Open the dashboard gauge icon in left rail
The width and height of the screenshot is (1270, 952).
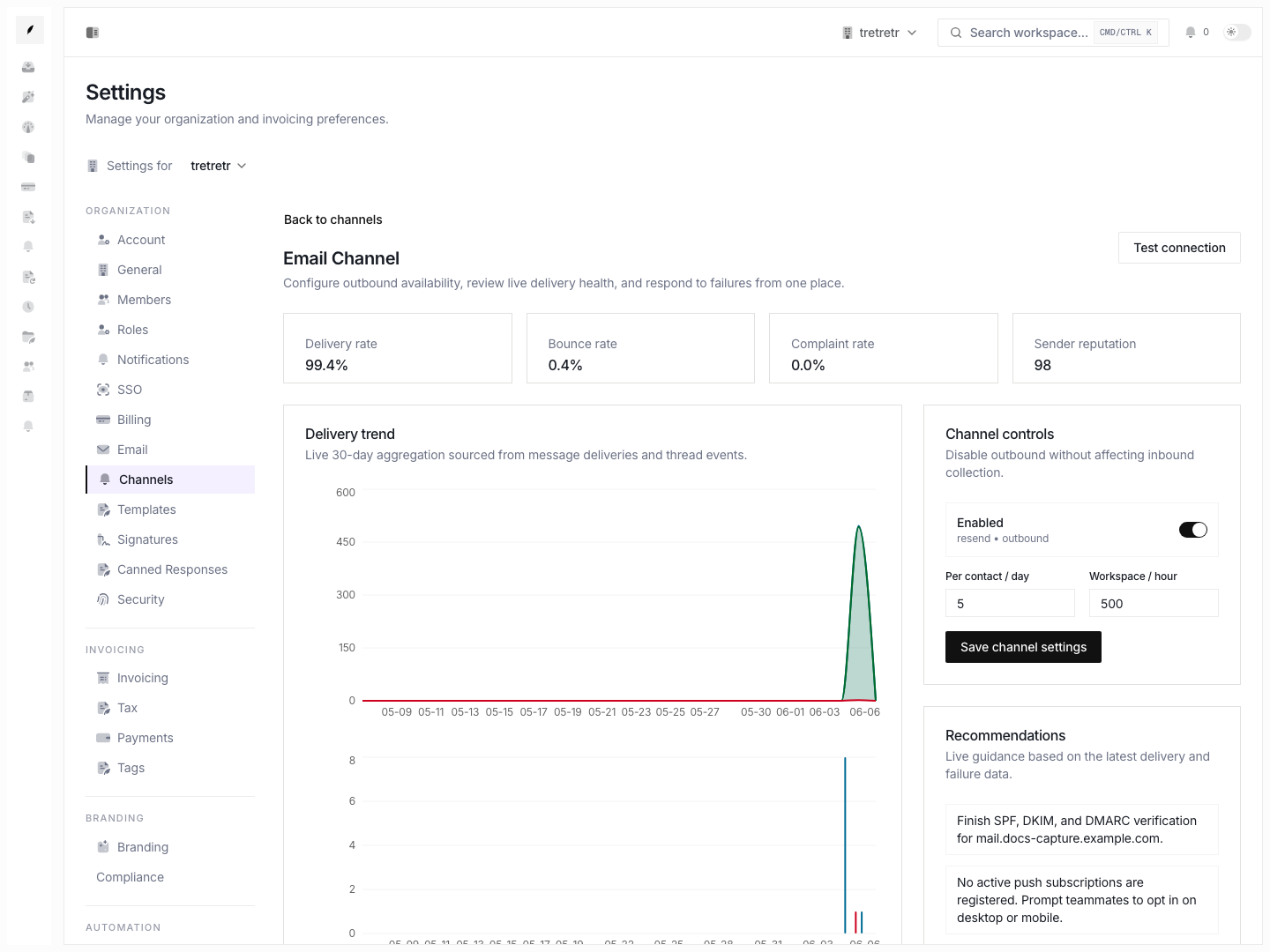28,127
